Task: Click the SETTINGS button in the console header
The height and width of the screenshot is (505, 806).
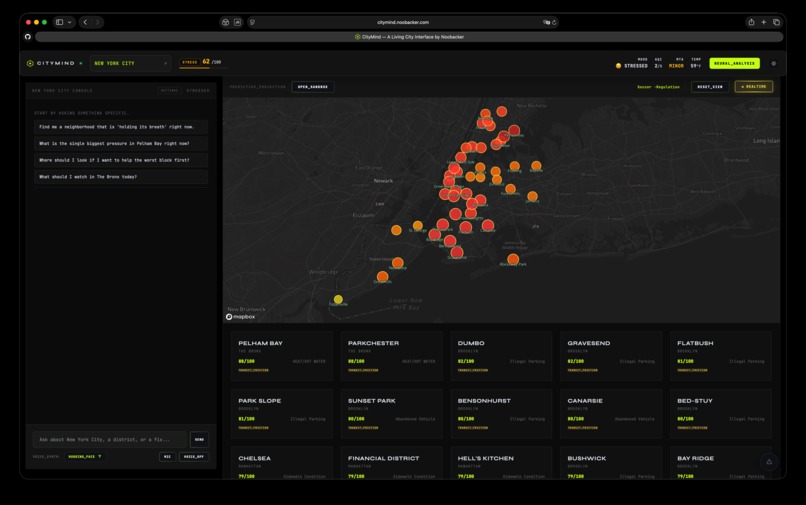Action: pyautogui.click(x=169, y=91)
